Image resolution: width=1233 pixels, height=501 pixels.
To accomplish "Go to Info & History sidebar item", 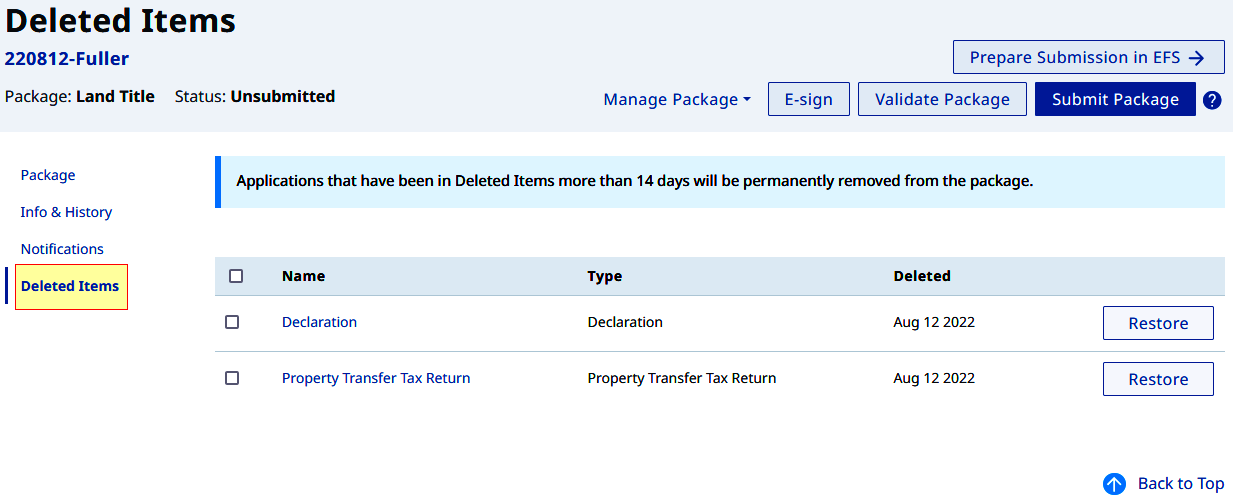I will click(x=66, y=212).
